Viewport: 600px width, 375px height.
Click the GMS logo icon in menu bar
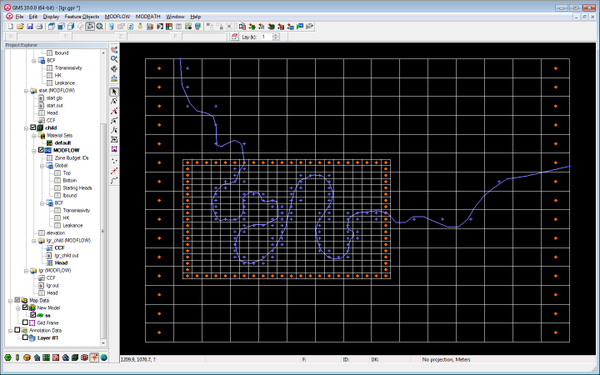(x=9, y=16)
